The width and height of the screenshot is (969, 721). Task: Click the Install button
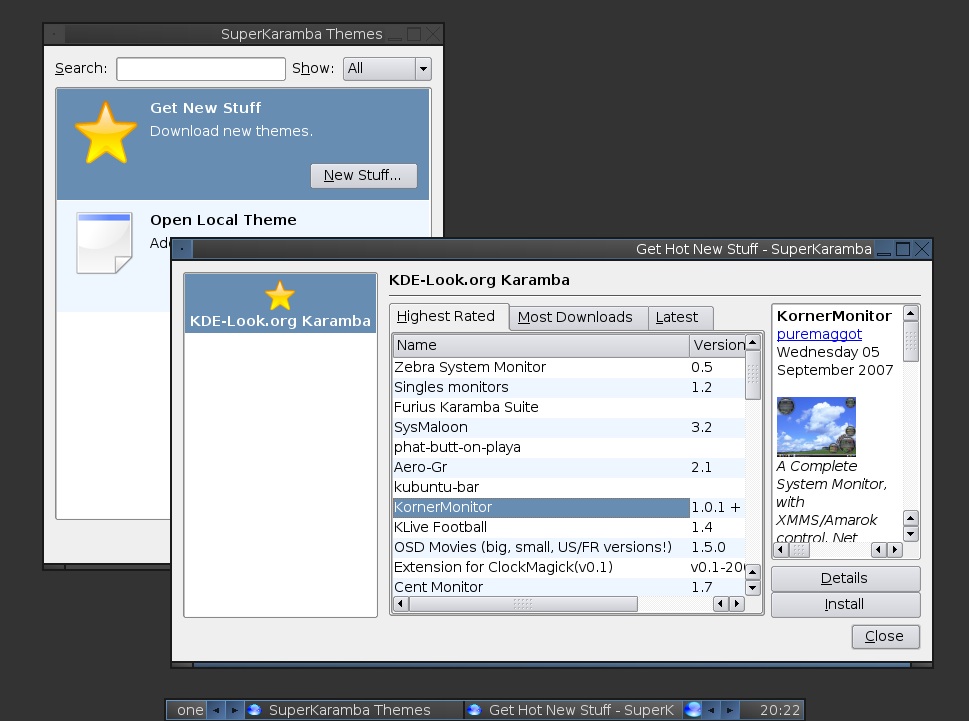pyautogui.click(x=845, y=604)
